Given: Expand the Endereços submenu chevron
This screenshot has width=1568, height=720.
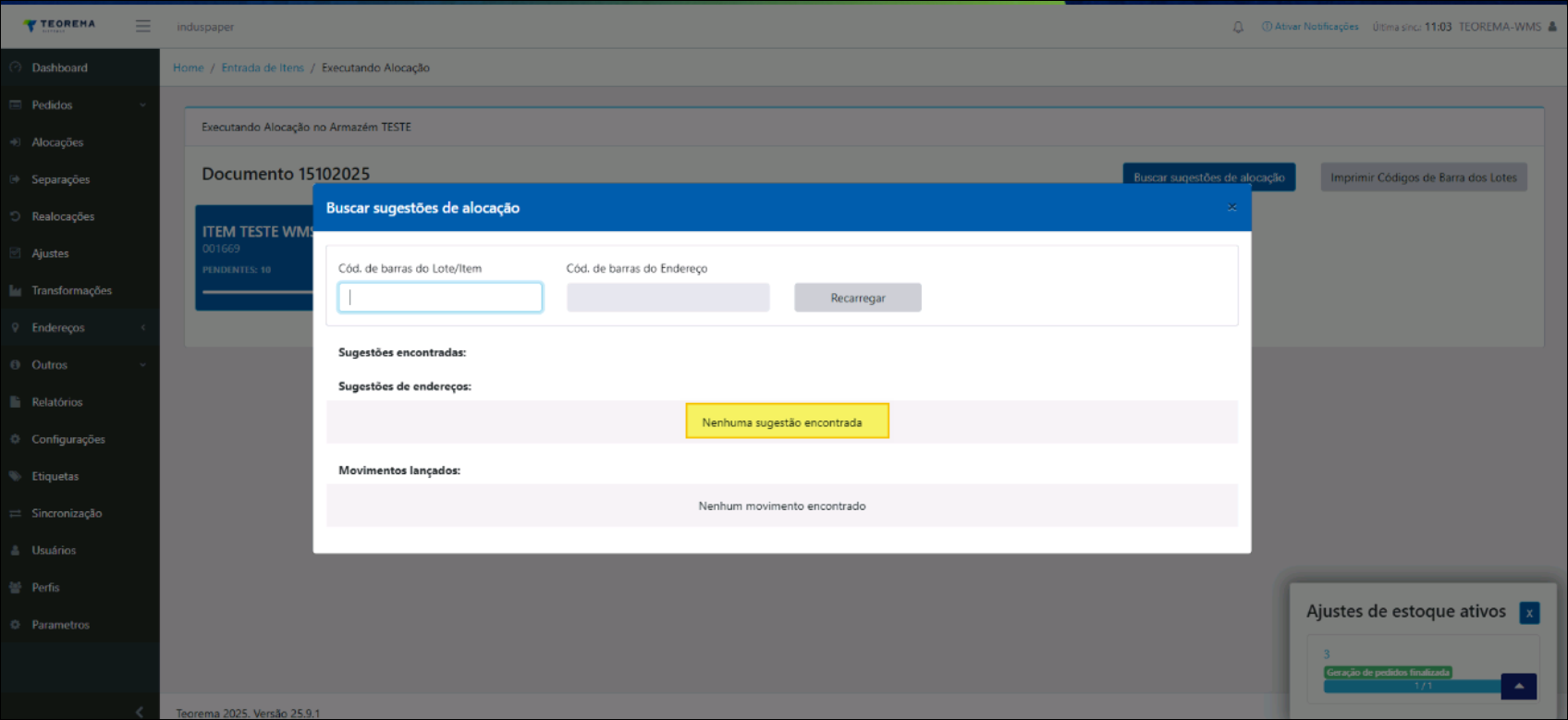Looking at the screenshot, I should (x=143, y=327).
